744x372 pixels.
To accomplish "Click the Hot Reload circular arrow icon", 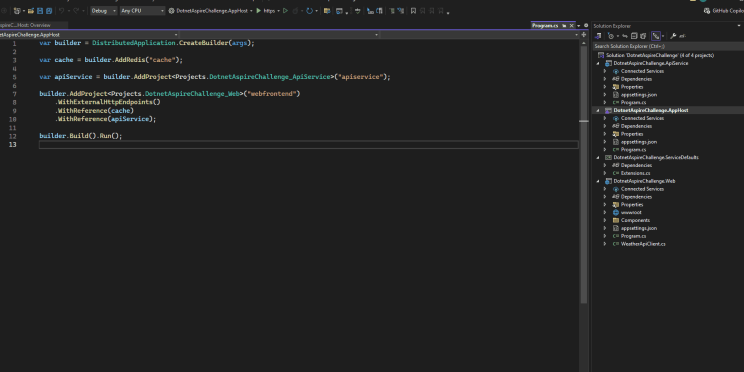I will (x=309, y=11).
